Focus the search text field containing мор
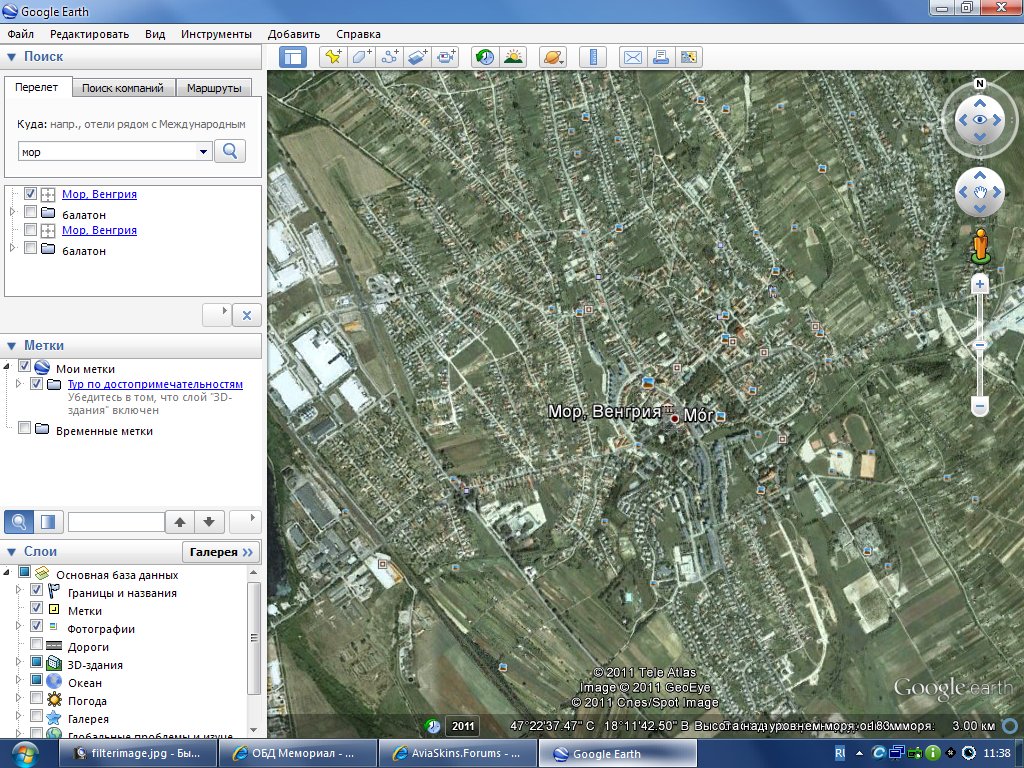The width and height of the screenshot is (1024, 768). pyautogui.click(x=108, y=152)
